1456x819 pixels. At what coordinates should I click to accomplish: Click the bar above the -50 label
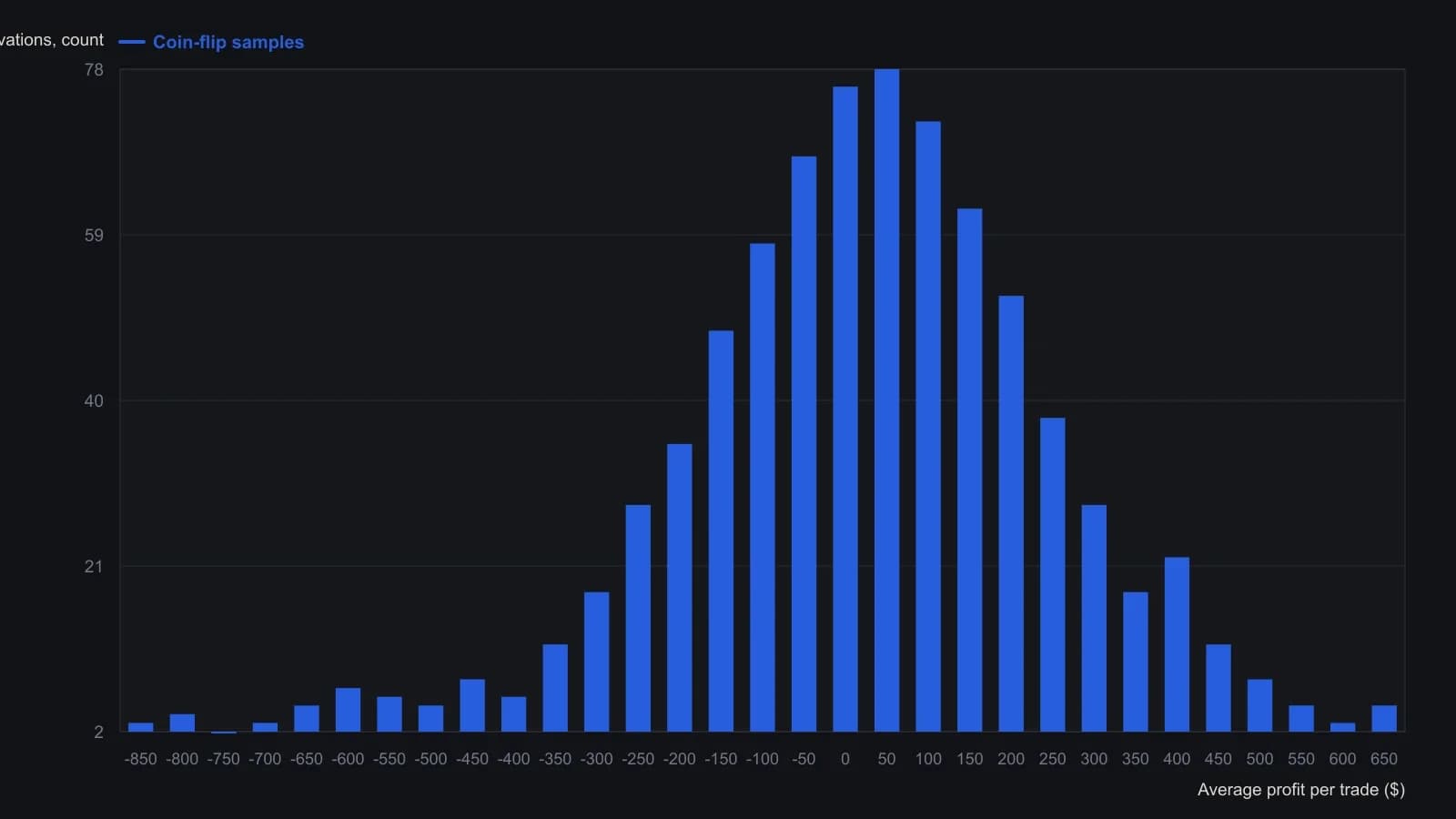(804, 444)
